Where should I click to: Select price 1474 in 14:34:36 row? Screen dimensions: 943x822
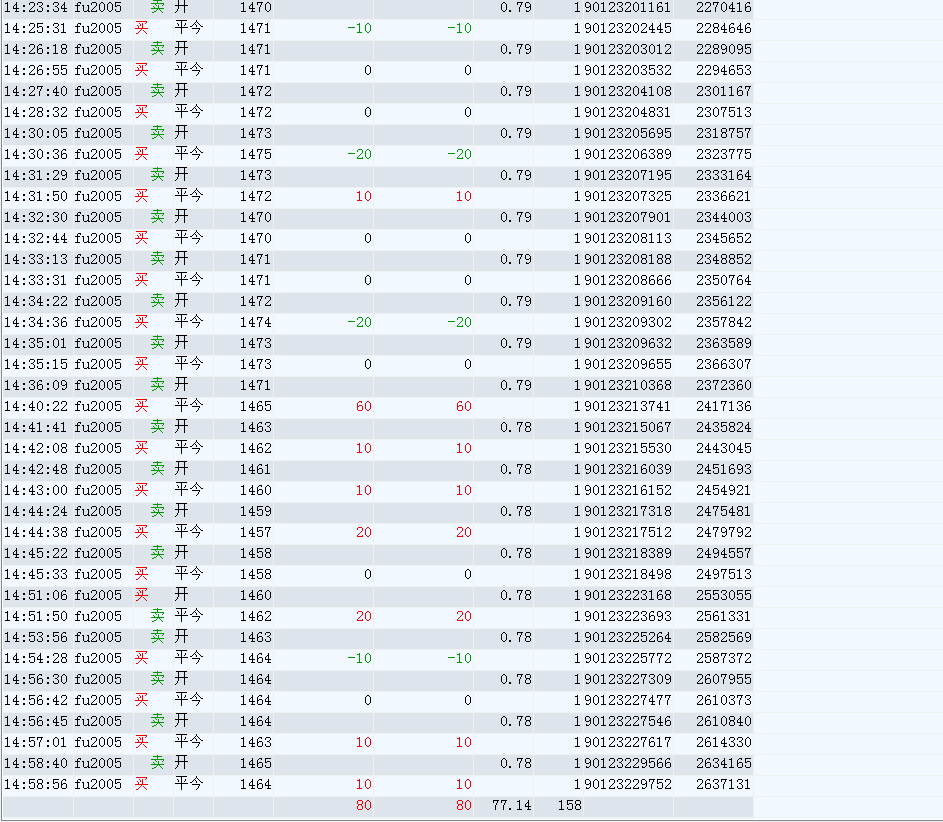256,323
